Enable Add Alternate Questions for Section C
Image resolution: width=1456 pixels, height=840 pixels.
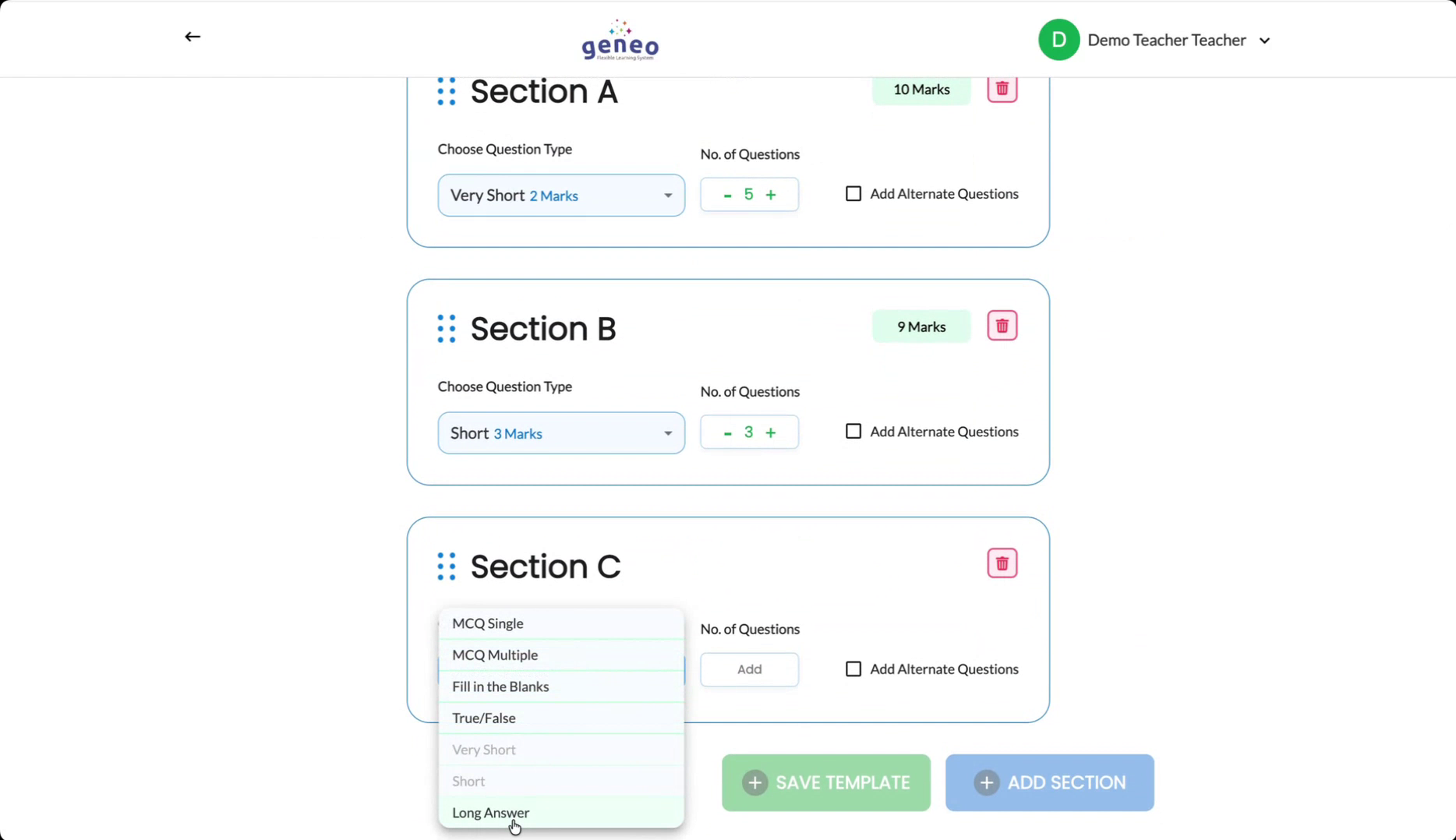click(853, 669)
